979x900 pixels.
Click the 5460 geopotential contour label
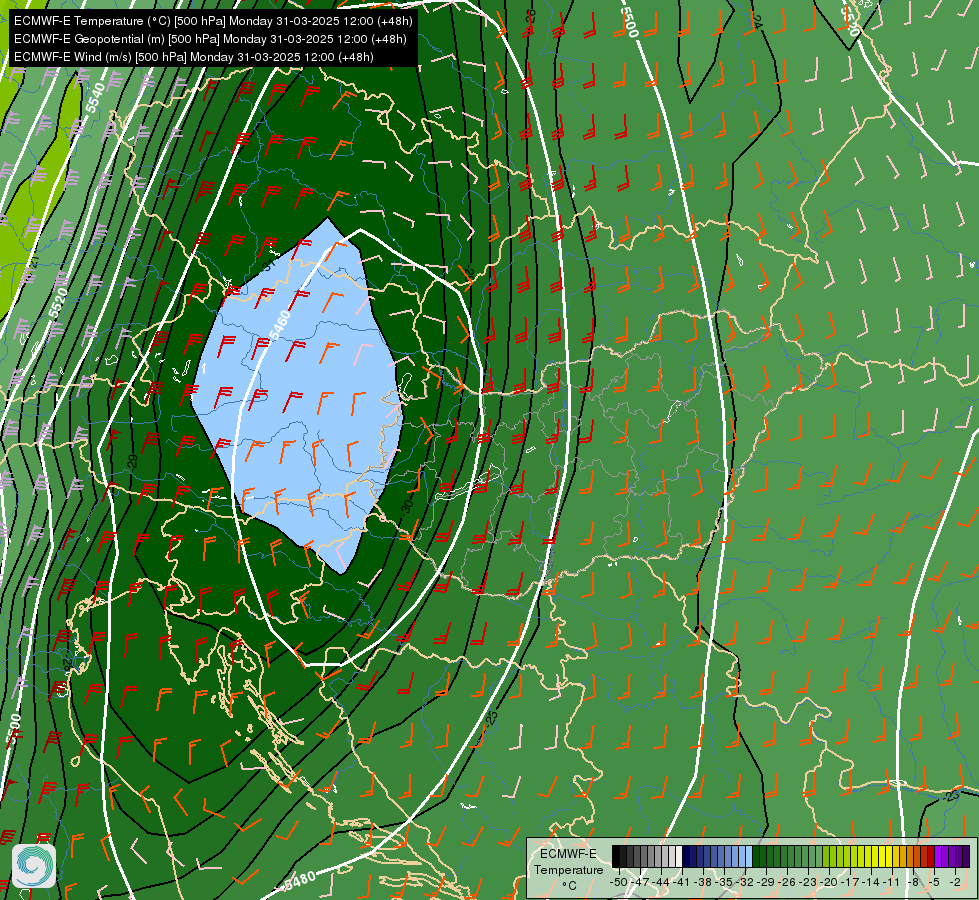278,325
